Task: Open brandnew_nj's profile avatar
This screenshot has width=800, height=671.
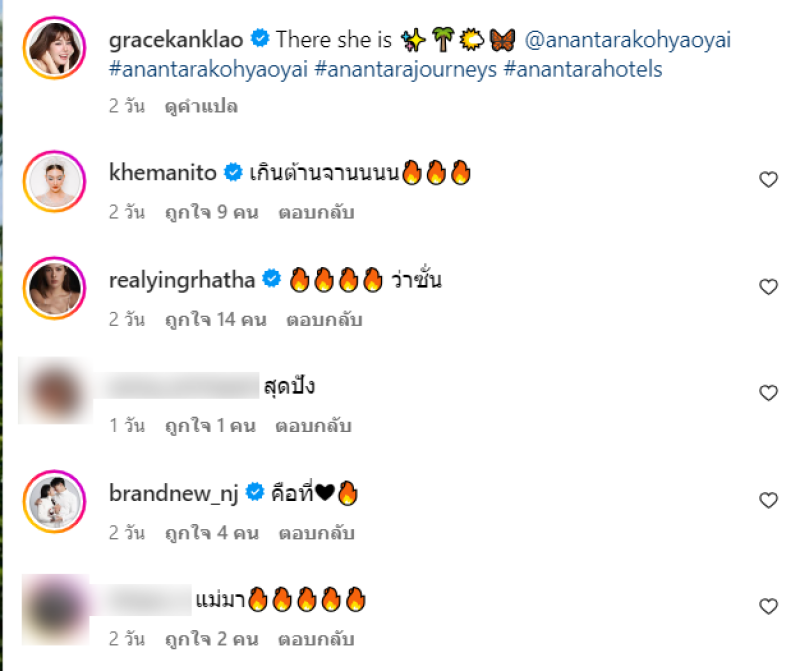Action: [54, 502]
